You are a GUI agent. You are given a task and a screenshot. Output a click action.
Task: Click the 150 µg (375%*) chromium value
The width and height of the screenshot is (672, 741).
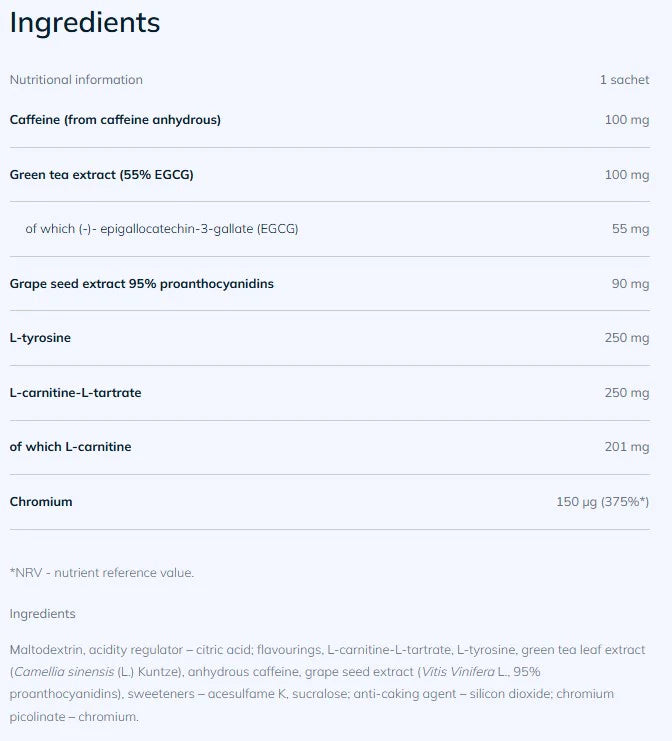[602, 502]
